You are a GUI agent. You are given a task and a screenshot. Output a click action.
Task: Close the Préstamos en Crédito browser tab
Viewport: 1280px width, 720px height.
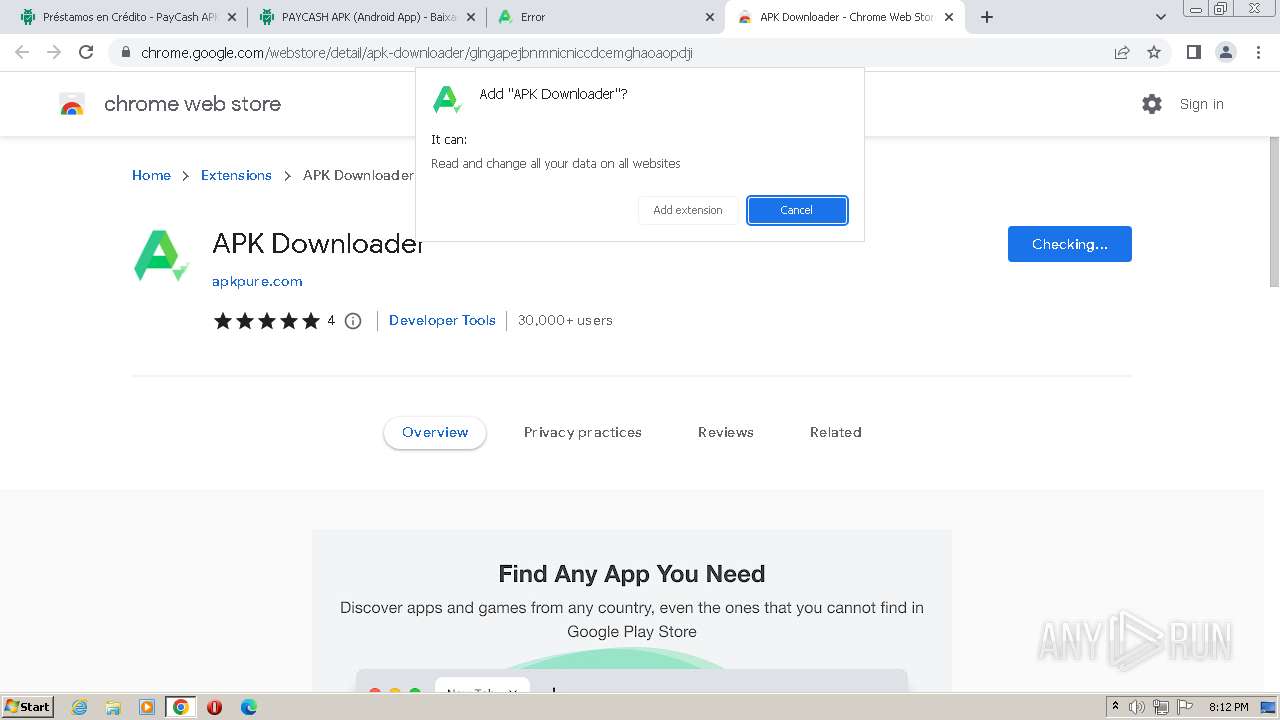[231, 17]
